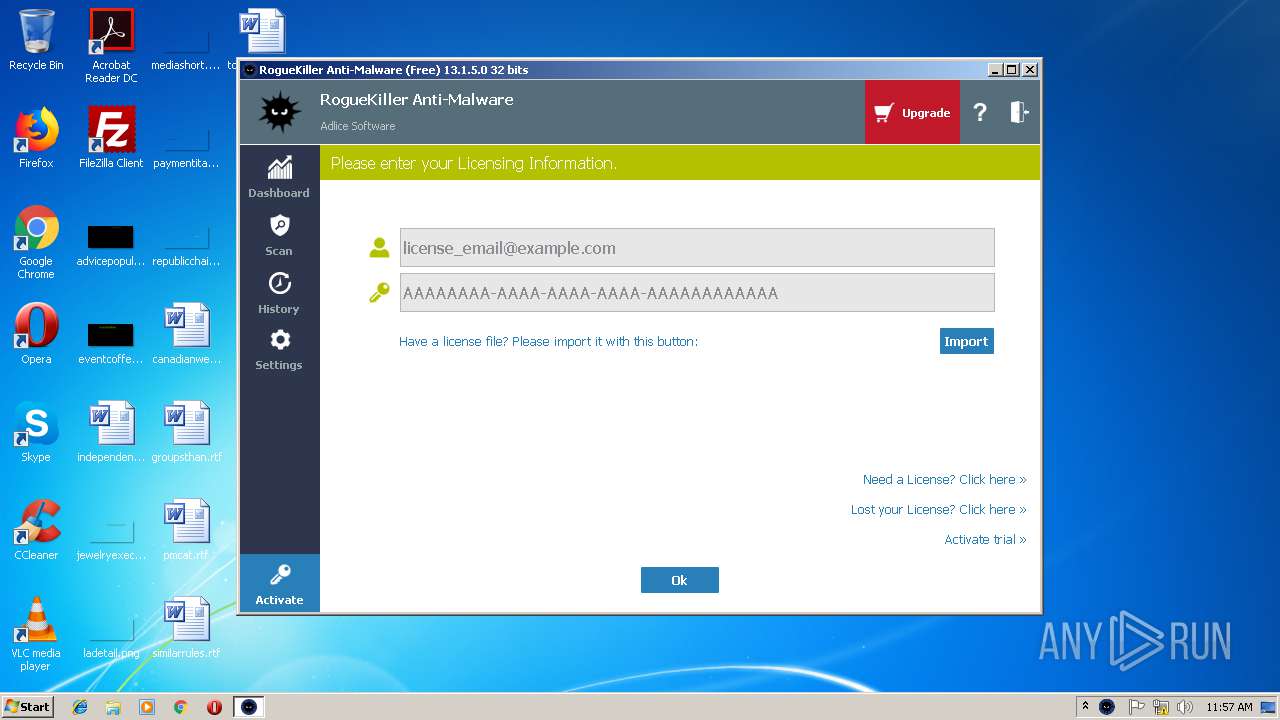Close the RogueKiller window
This screenshot has height=720, width=1280.
[1030, 70]
